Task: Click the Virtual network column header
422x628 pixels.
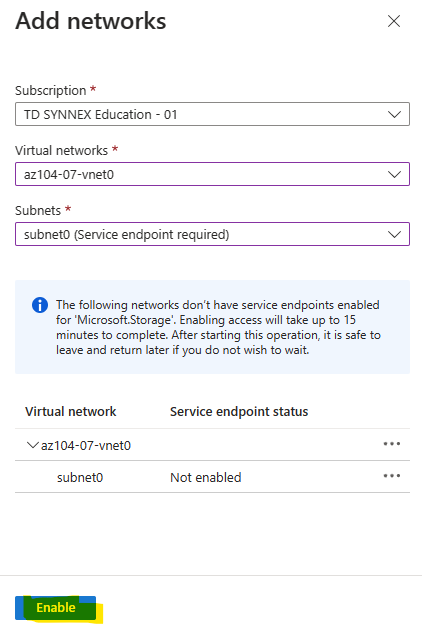Action: pyautogui.click(x=70, y=411)
